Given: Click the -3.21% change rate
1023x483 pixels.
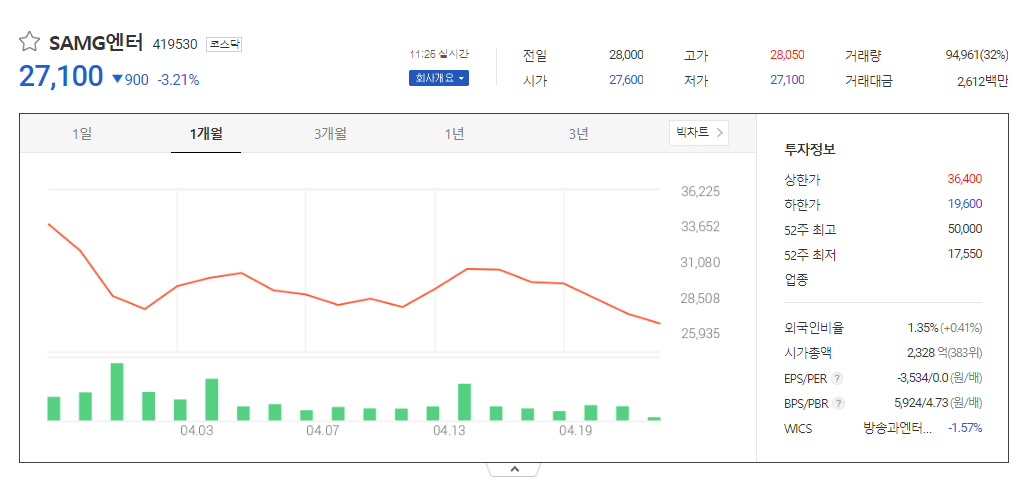Looking at the screenshot, I should point(179,80).
